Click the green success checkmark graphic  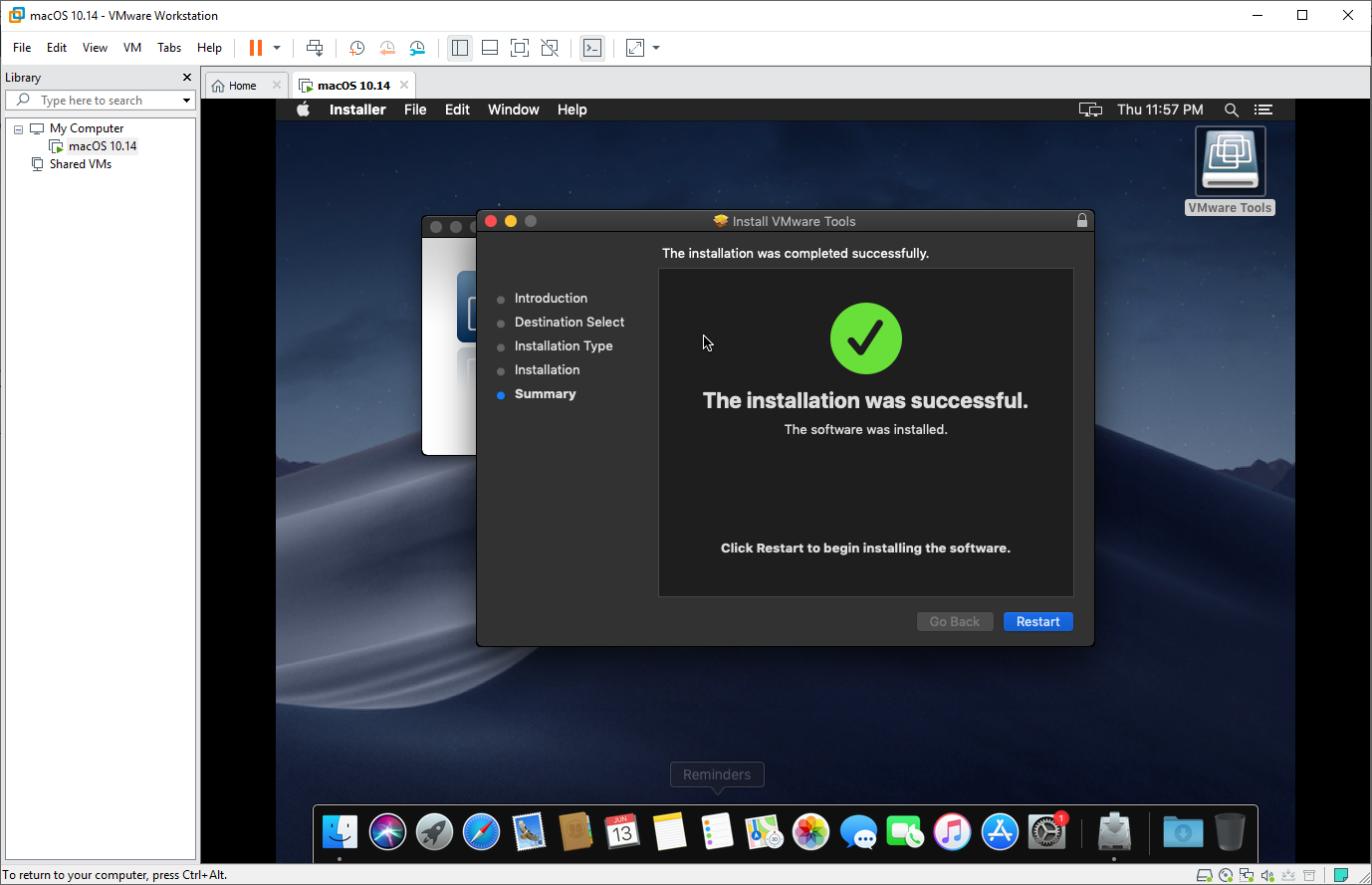pos(865,338)
